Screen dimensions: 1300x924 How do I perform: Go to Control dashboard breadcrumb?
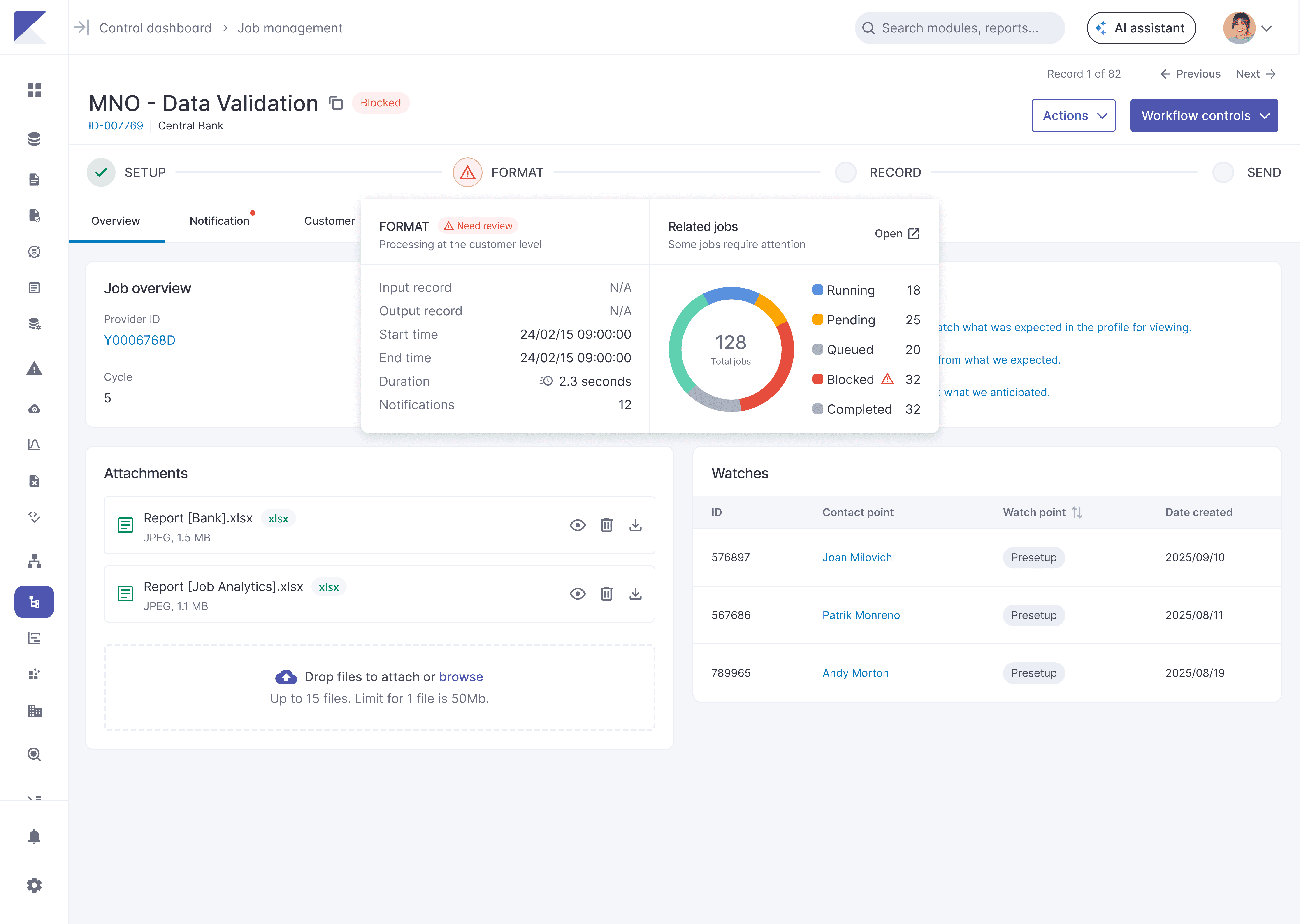[155, 28]
